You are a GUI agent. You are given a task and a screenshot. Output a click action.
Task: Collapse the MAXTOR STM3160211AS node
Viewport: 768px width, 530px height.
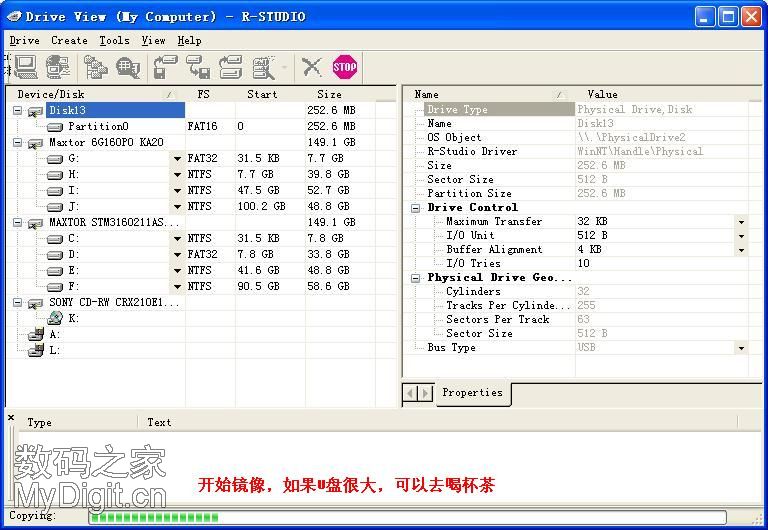coord(18,222)
